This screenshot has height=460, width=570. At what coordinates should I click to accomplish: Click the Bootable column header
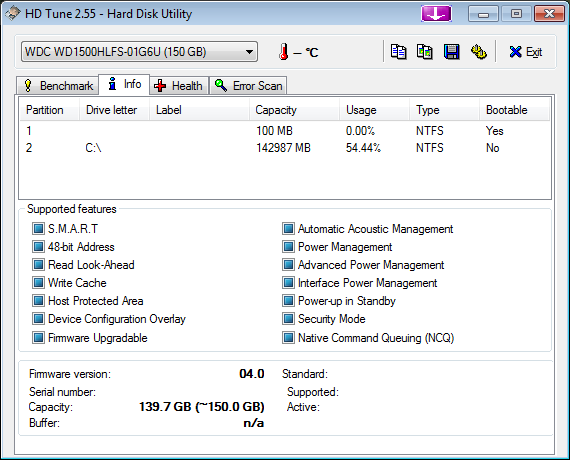(x=514, y=110)
